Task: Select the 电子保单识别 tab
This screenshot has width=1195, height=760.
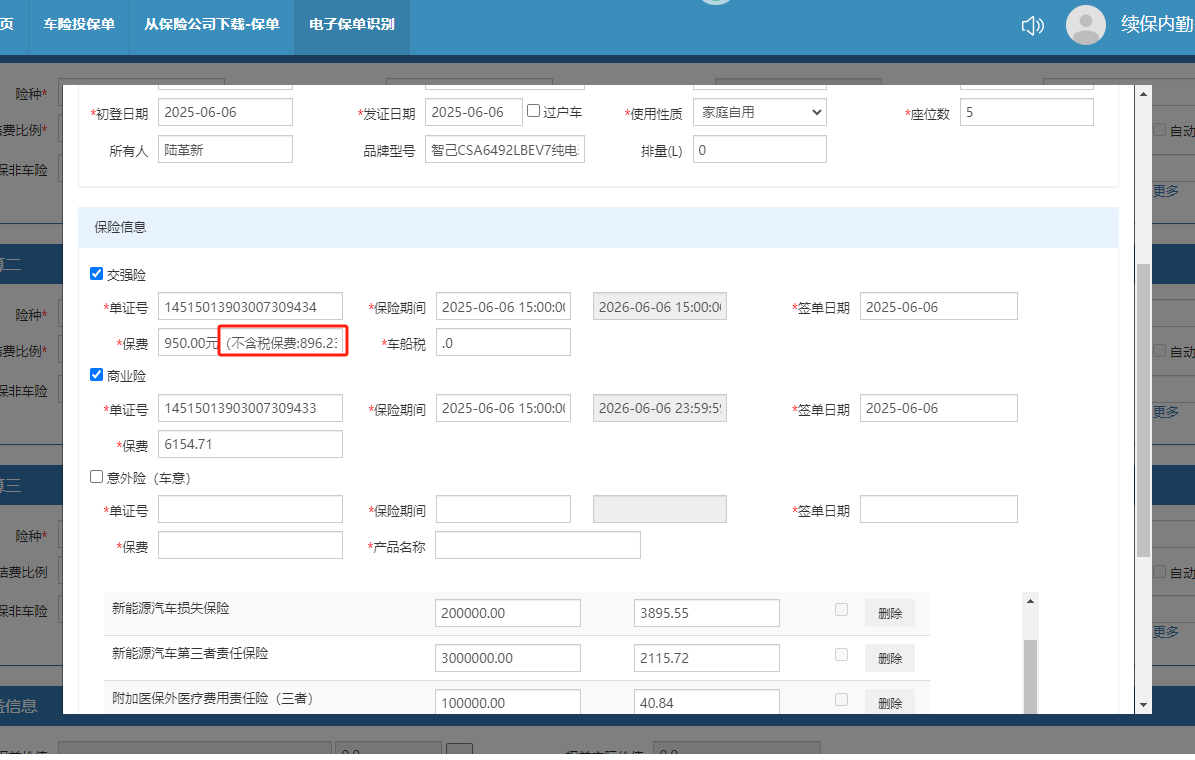Action: [x=352, y=24]
